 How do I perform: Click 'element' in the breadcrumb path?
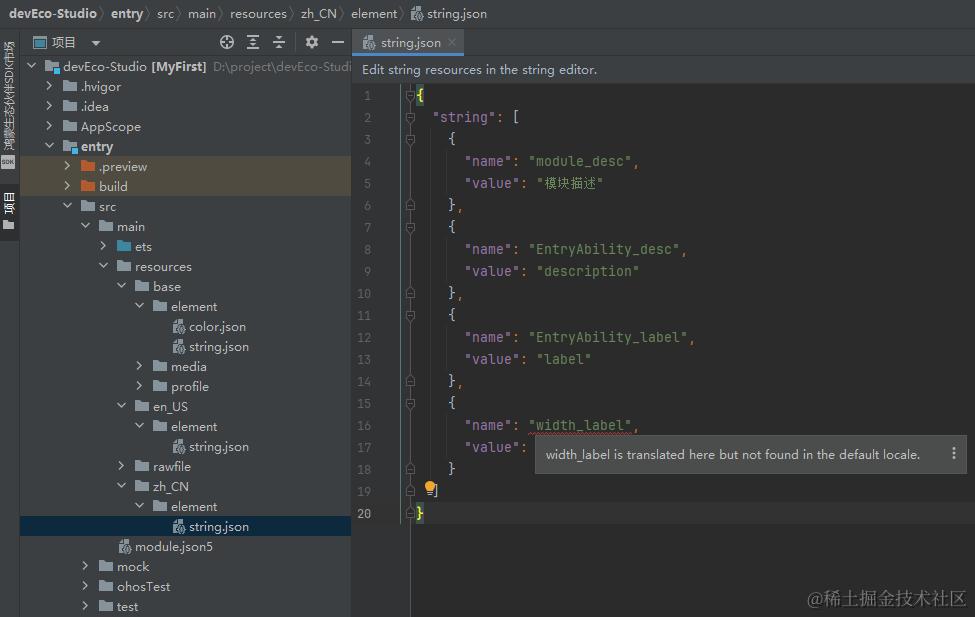374,14
